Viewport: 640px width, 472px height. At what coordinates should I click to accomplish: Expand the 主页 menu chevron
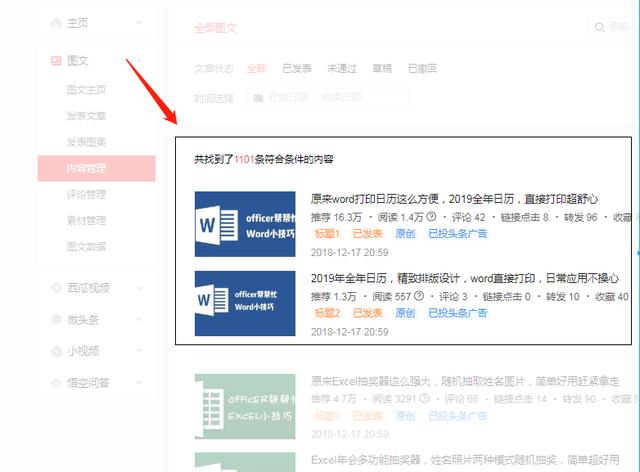coord(139,22)
